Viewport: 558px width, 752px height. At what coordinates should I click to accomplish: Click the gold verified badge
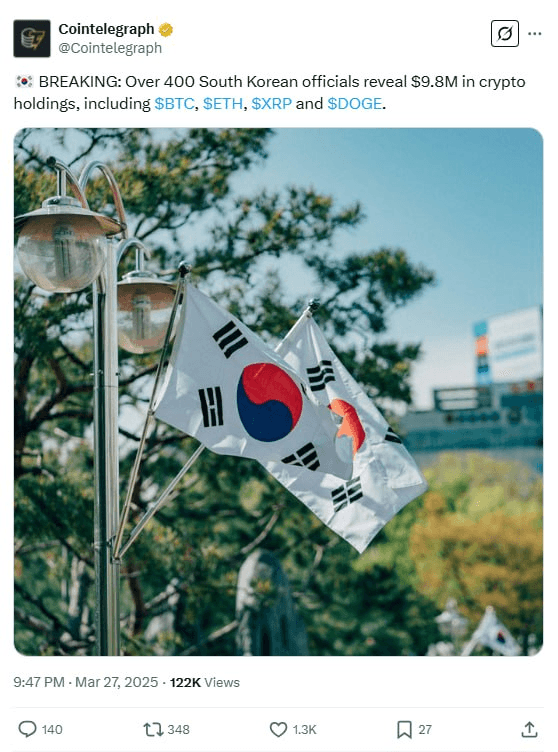coord(166,30)
